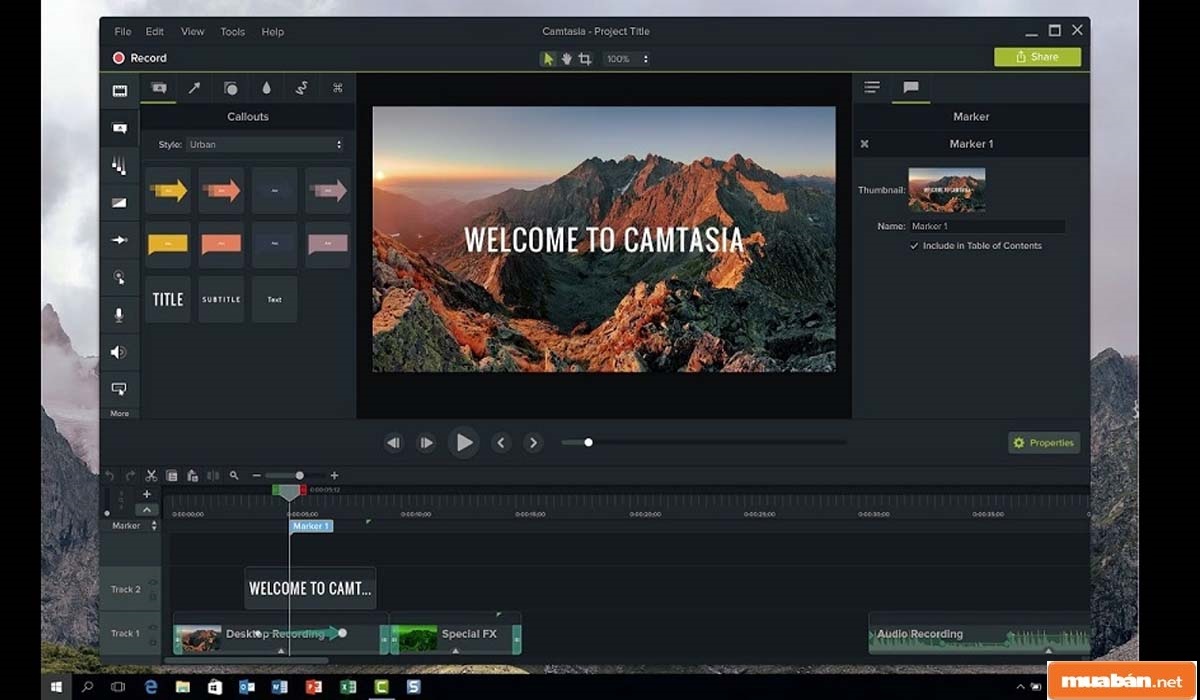Pick the plain Text callout
This screenshot has width=1200, height=700.
pyautogui.click(x=274, y=299)
